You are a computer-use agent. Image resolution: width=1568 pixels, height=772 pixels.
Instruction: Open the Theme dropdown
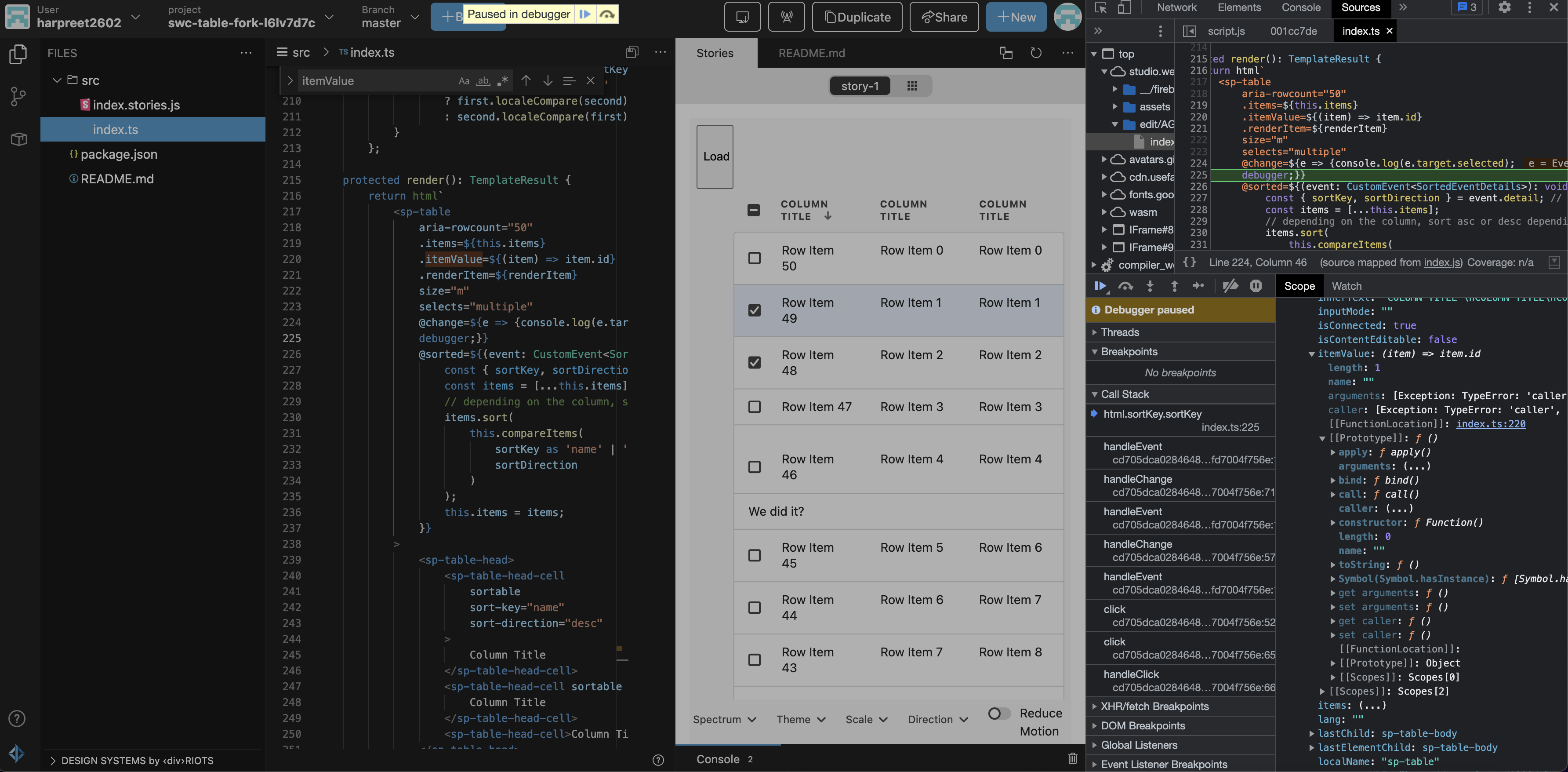click(800, 720)
